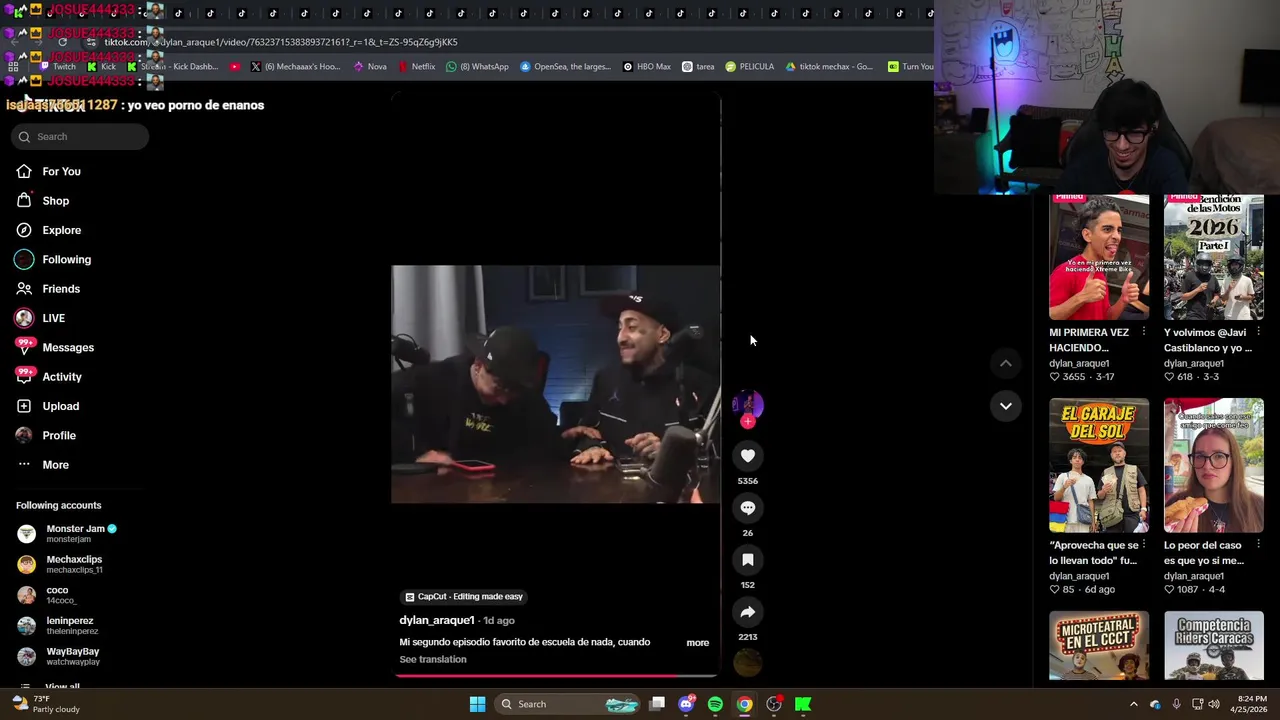This screenshot has width=1280, height=720.
Task: Bookmark the video to favorites
Action: click(747, 560)
